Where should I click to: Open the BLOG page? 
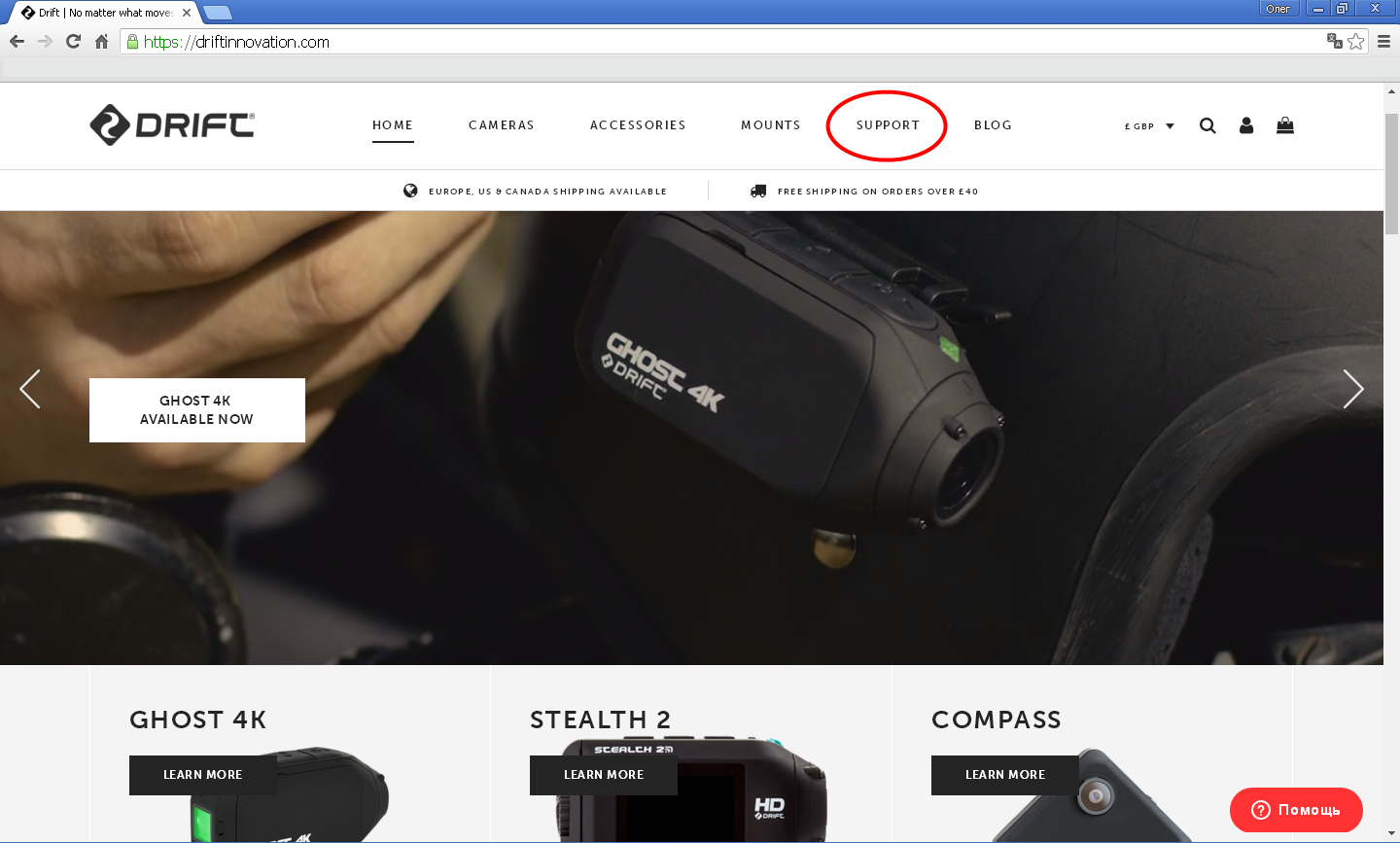click(993, 125)
